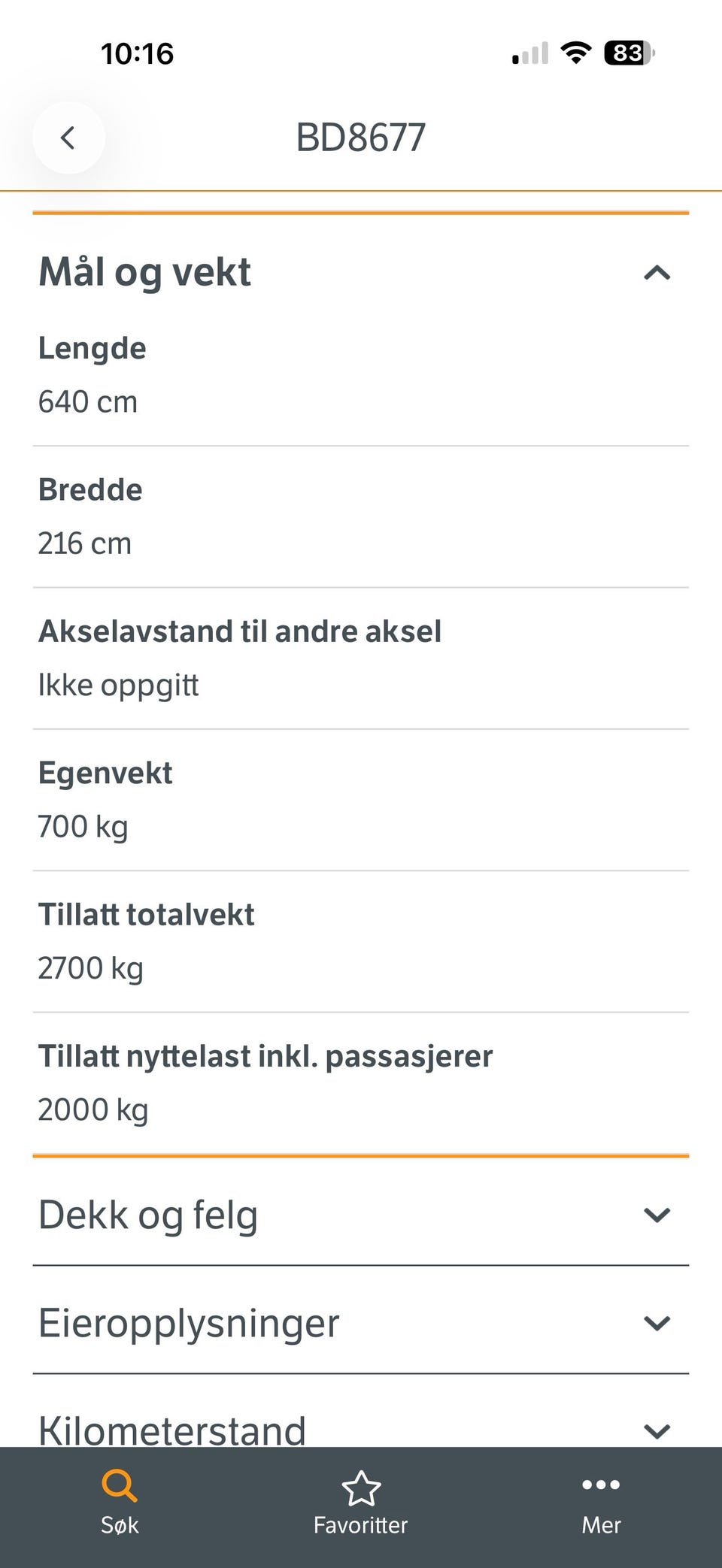Tap the Søk magnifier icon
This screenshot has width=722, height=1568.
[120, 1485]
